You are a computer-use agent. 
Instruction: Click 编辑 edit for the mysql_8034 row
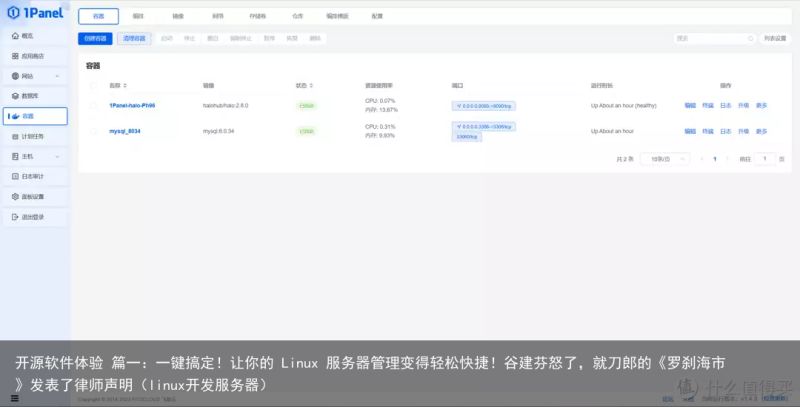(x=690, y=131)
